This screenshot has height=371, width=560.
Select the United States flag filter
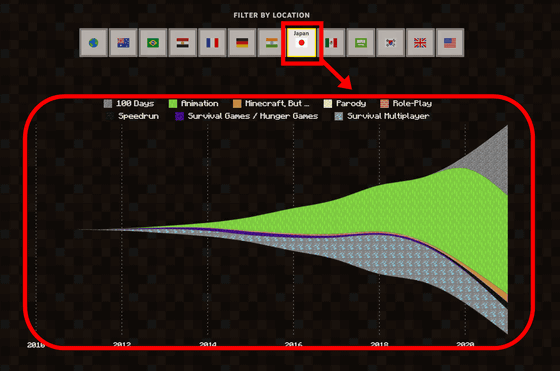coord(450,43)
